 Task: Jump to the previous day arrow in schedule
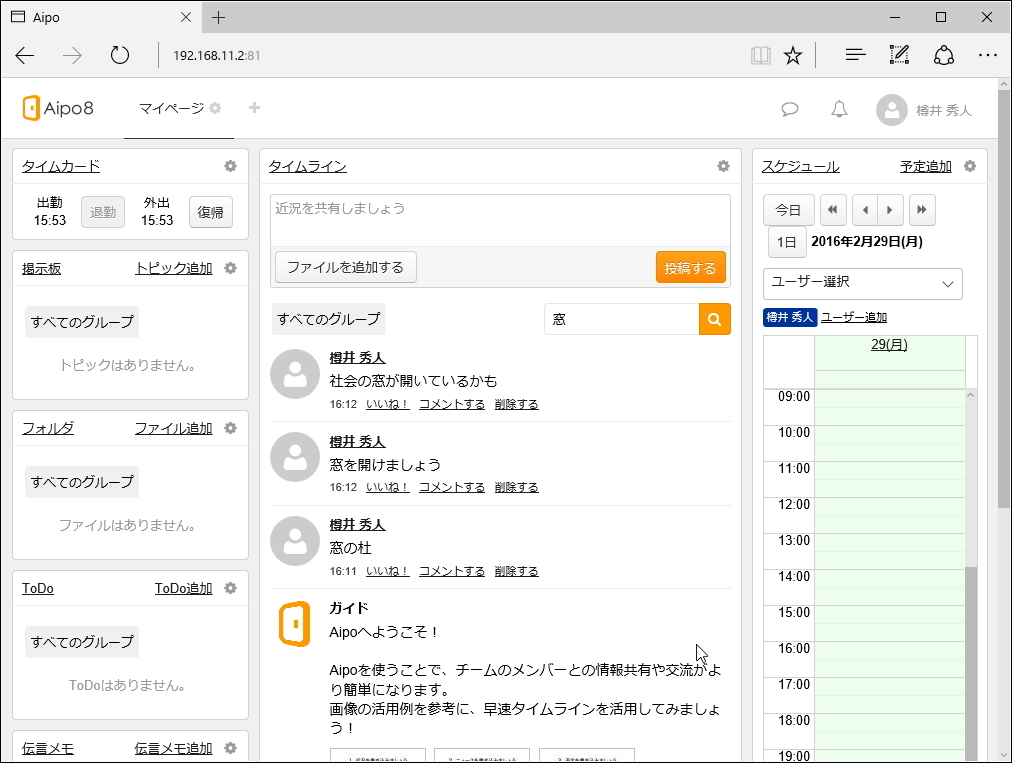click(x=863, y=209)
